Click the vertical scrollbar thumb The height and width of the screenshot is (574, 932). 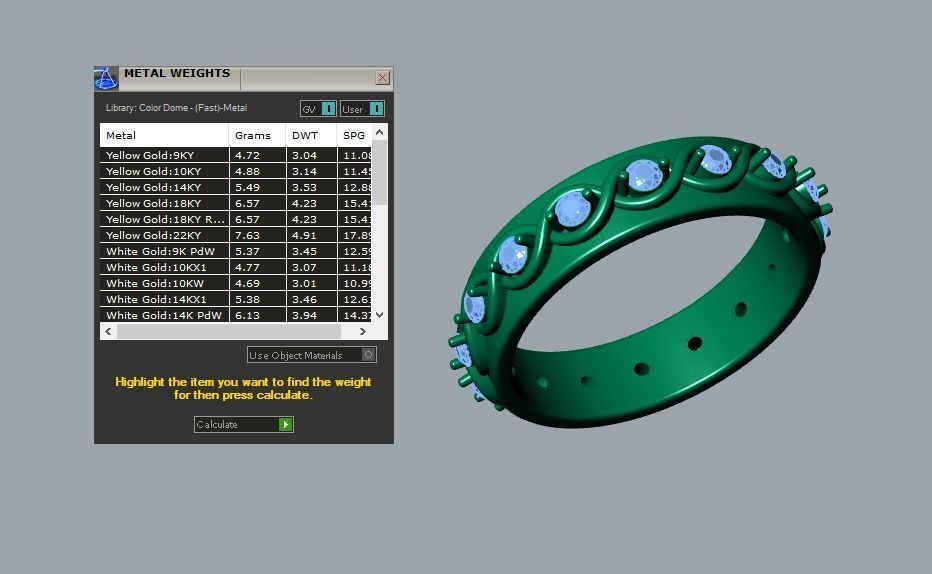tap(380, 172)
